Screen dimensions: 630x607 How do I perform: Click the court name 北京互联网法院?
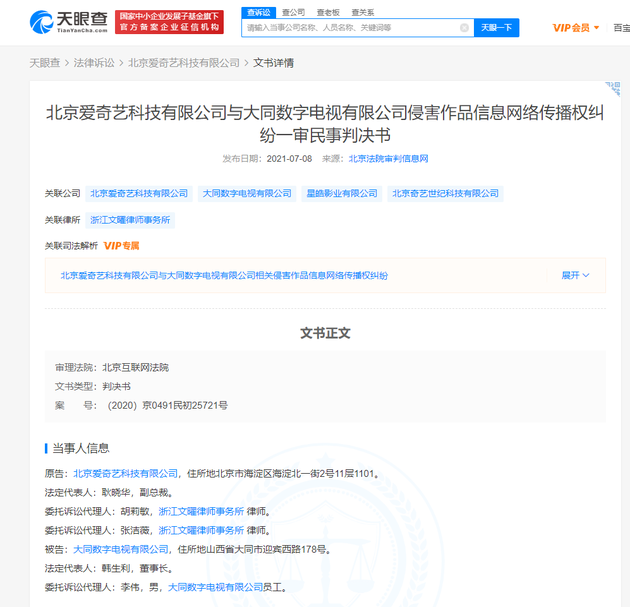click(135, 368)
